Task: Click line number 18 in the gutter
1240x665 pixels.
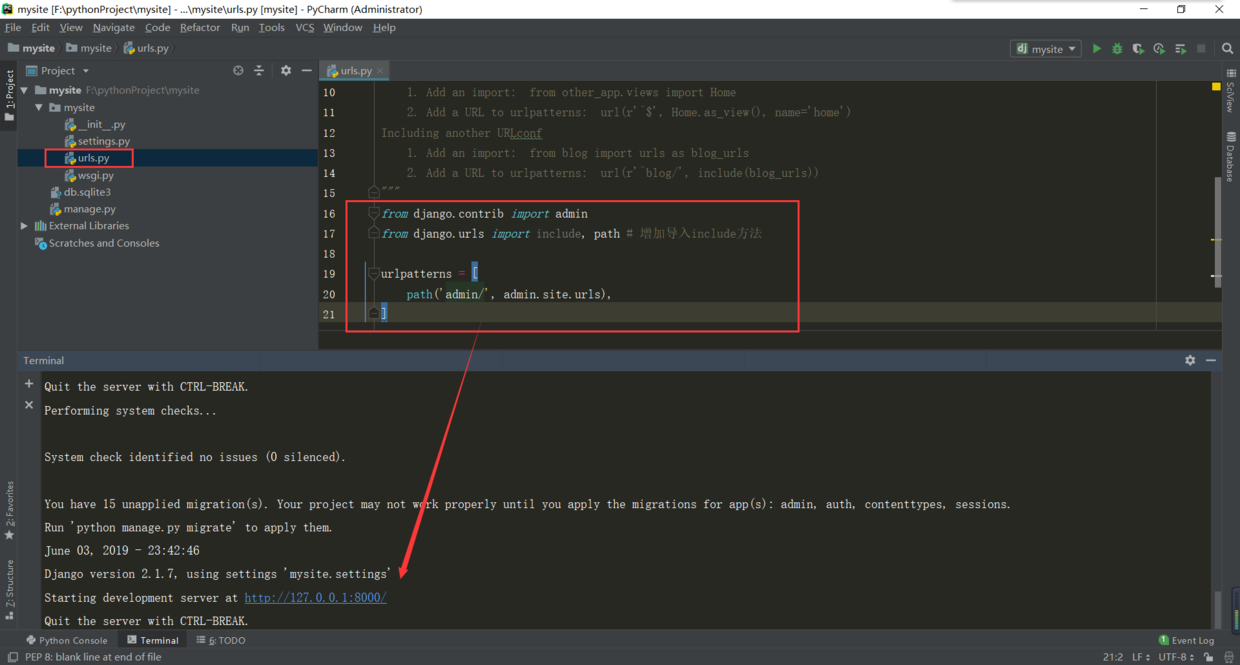Action: click(329, 254)
